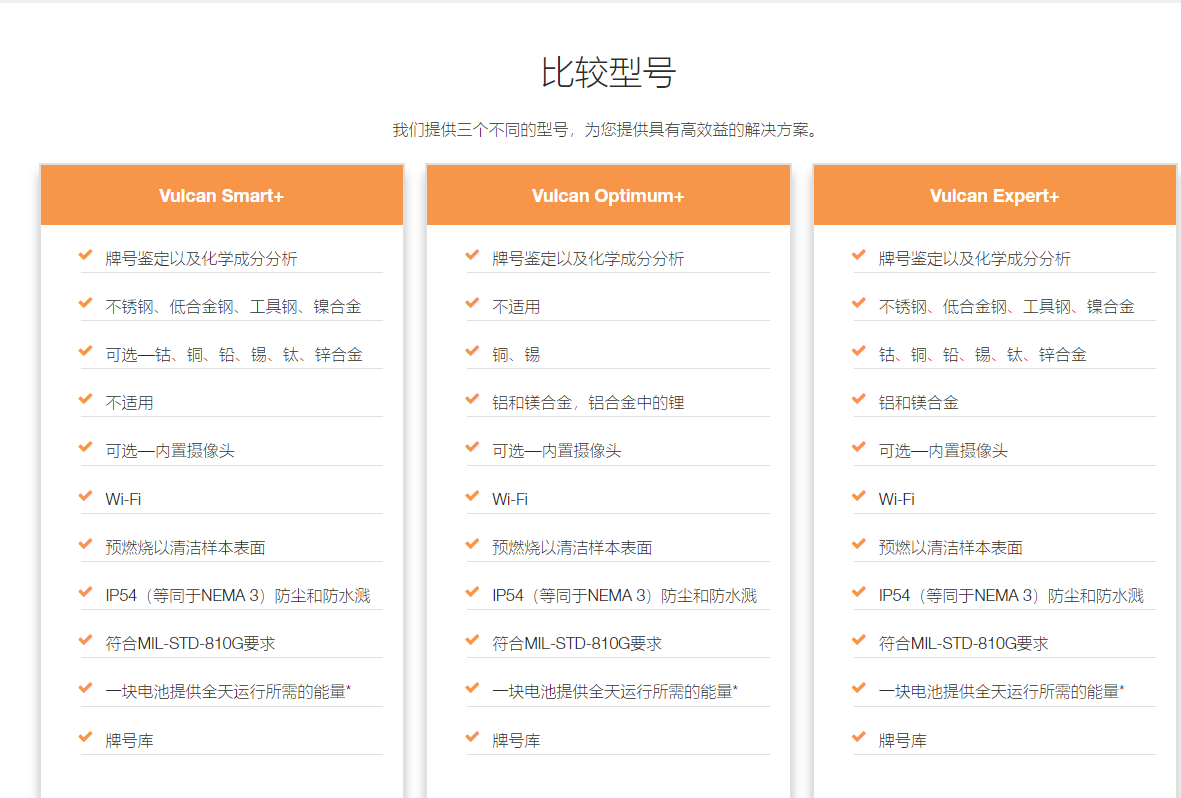Click the checkmark beside 符合MIL-STD-810G要求 in Vulcan Expert+
This screenshot has height=798, width=1181.
click(859, 642)
